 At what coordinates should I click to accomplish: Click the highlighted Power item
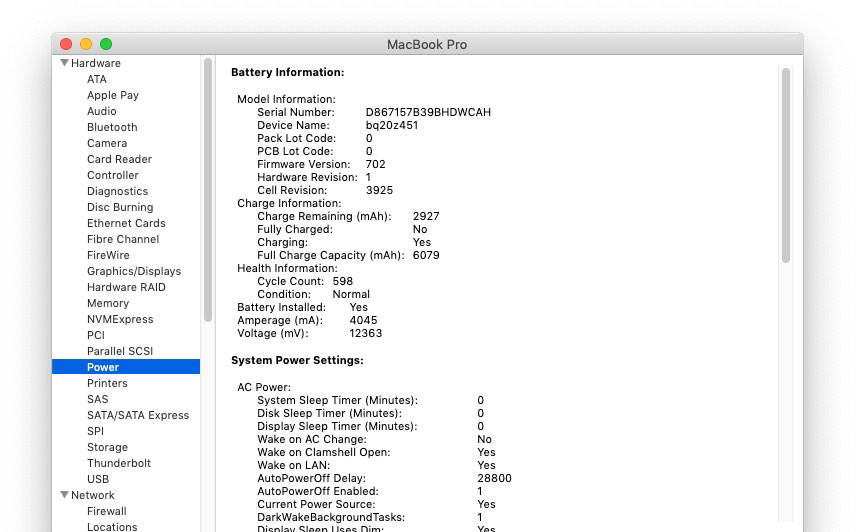(x=126, y=367)
